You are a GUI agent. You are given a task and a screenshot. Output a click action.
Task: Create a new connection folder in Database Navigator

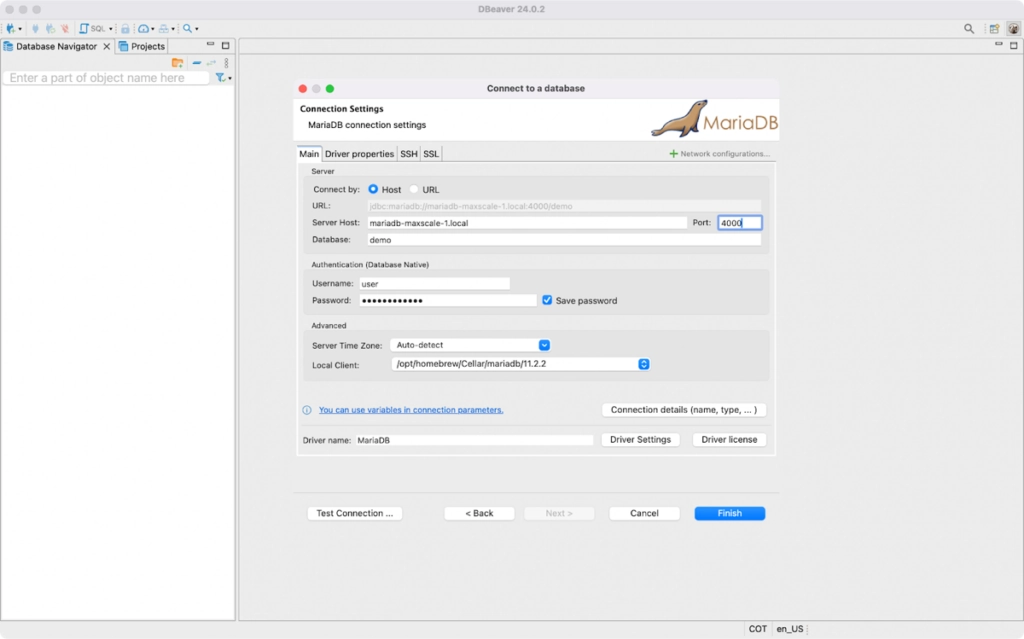click(x=178, y=62)
